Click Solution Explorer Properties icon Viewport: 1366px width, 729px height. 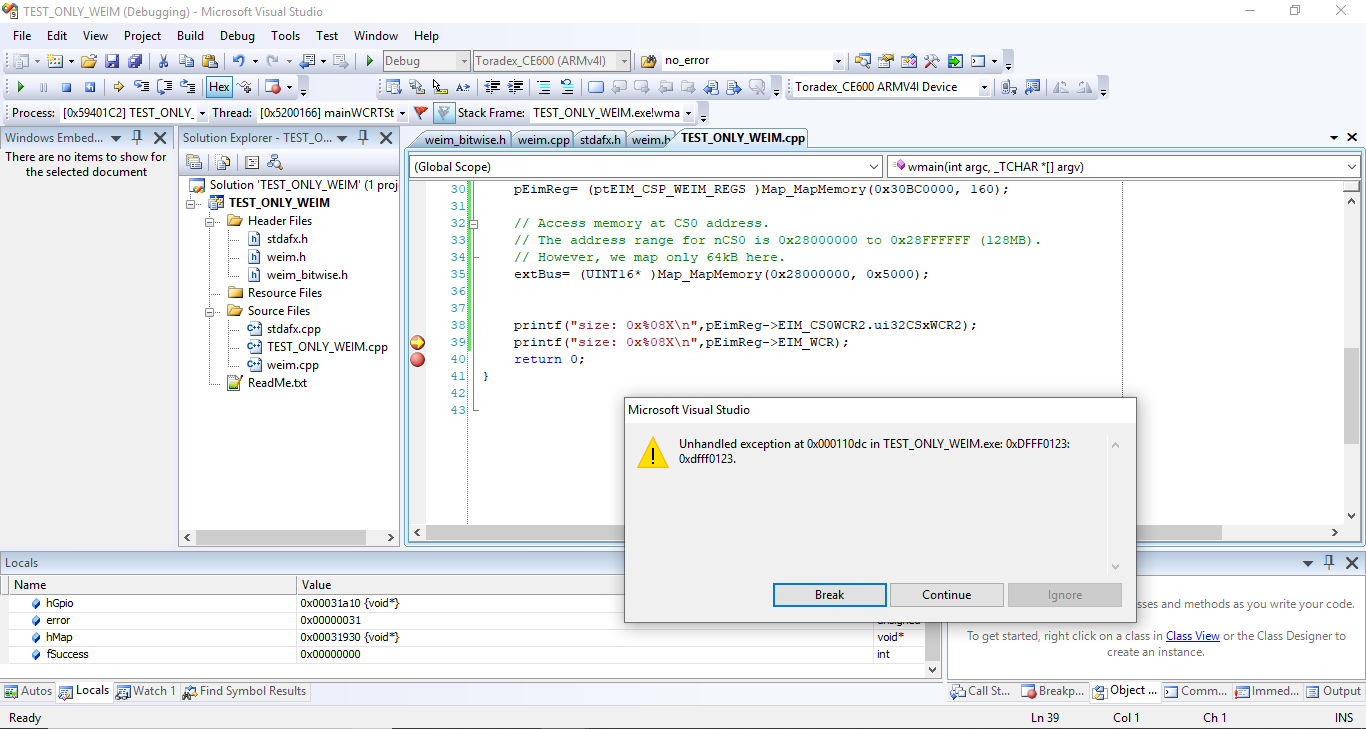(194, 162)
